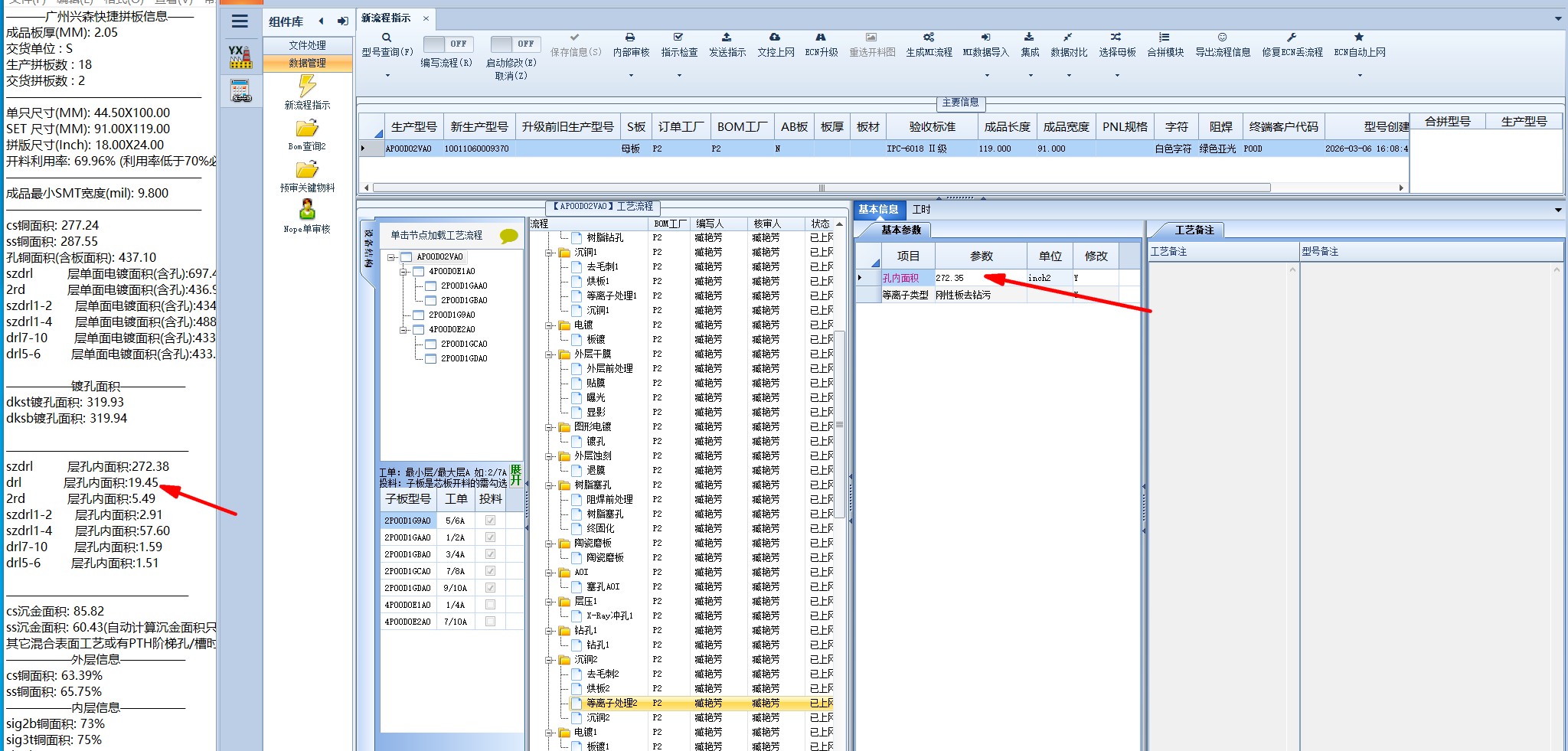
Task: Select the 2P00D1G9A0 tree node
Action: coord(452,315)
